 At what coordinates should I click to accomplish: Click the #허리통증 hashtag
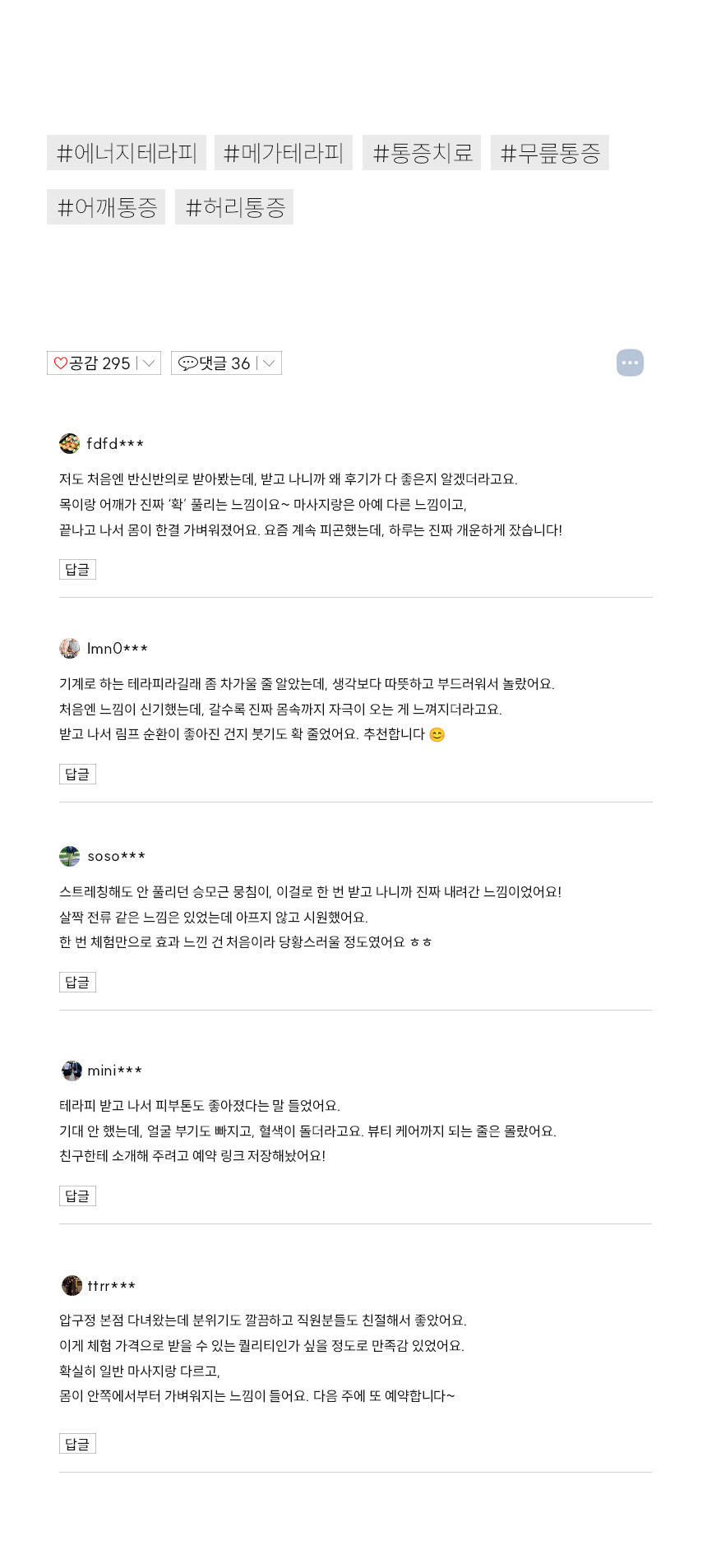coord(234,207)
